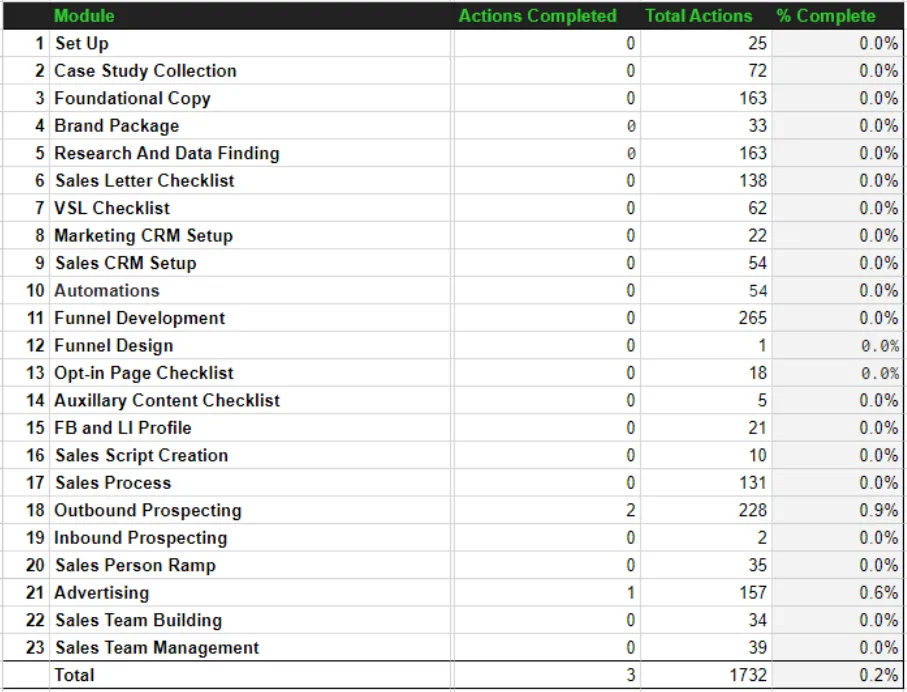Select the Funnel Development cell
Screen dimensions: 907x692
tap(250, 318)
